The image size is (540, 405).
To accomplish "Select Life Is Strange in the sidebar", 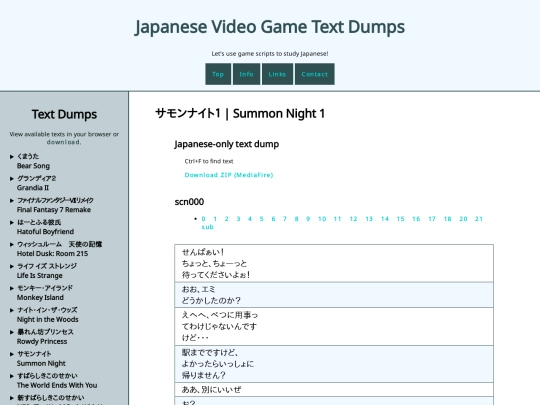I will click(x=40, y=276).
